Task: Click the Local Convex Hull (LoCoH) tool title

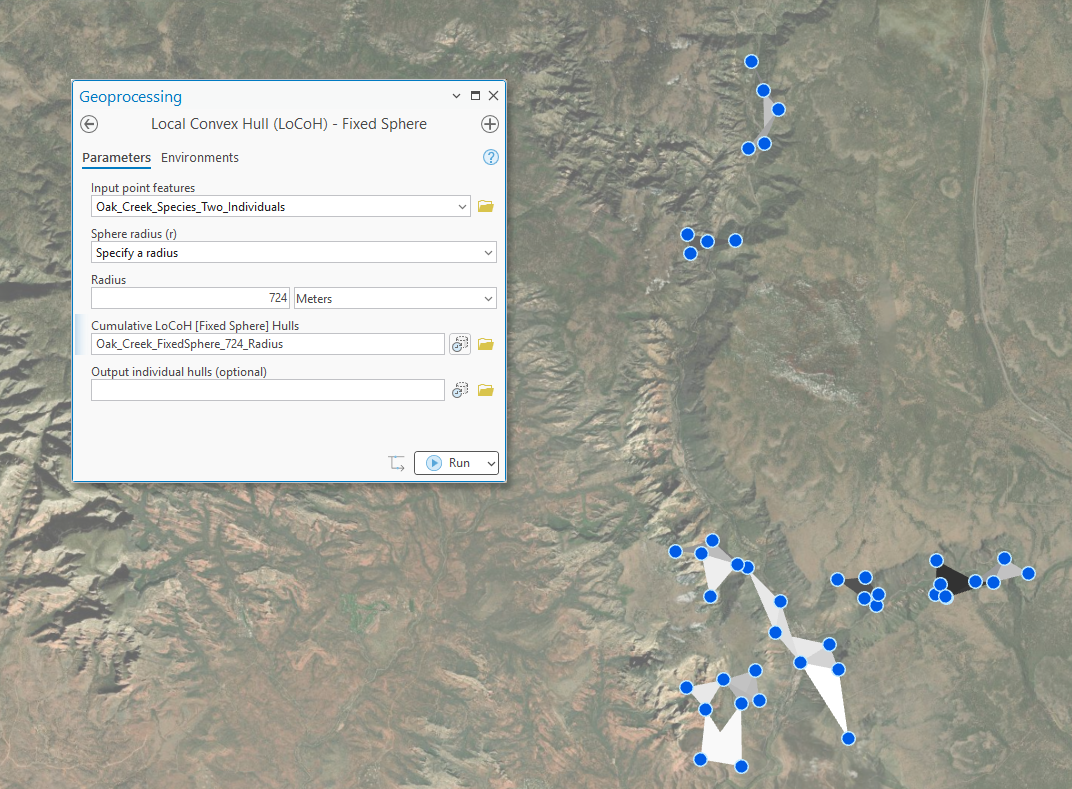Action: (x=289, y=124)
